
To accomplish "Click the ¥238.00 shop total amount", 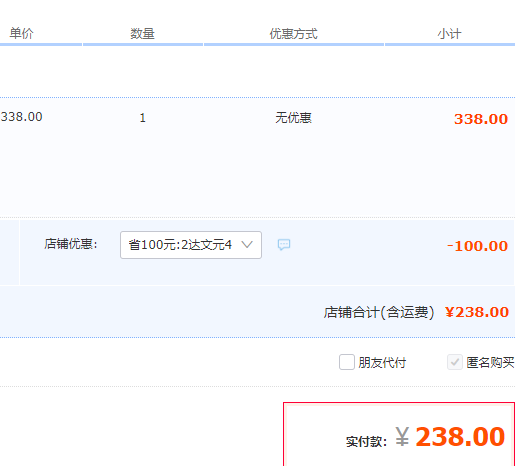I will pos(477,312).
